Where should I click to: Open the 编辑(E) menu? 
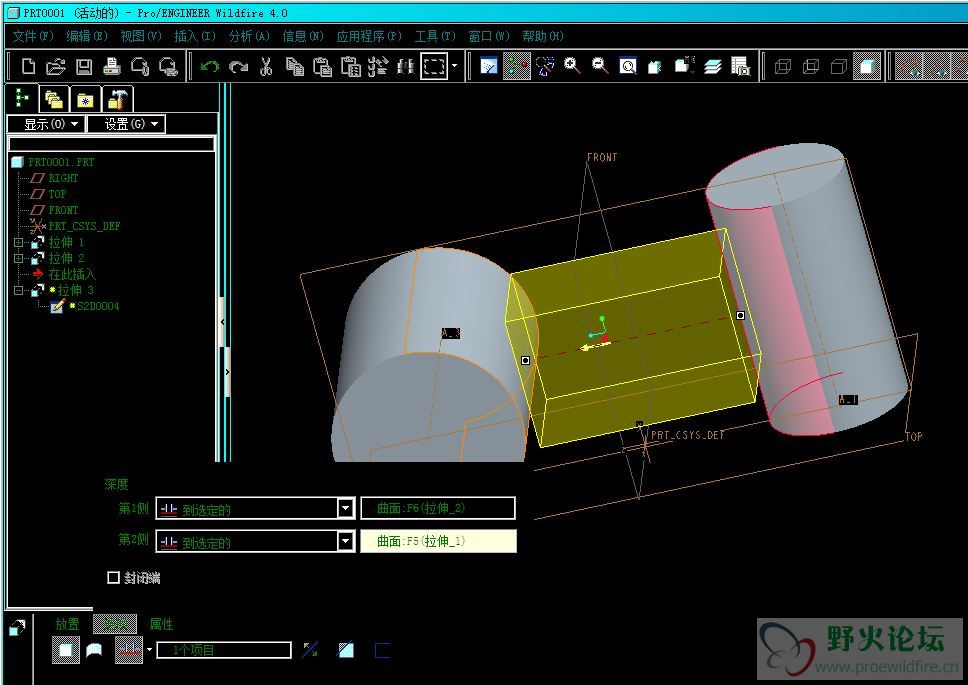click(x=87, y=36)
